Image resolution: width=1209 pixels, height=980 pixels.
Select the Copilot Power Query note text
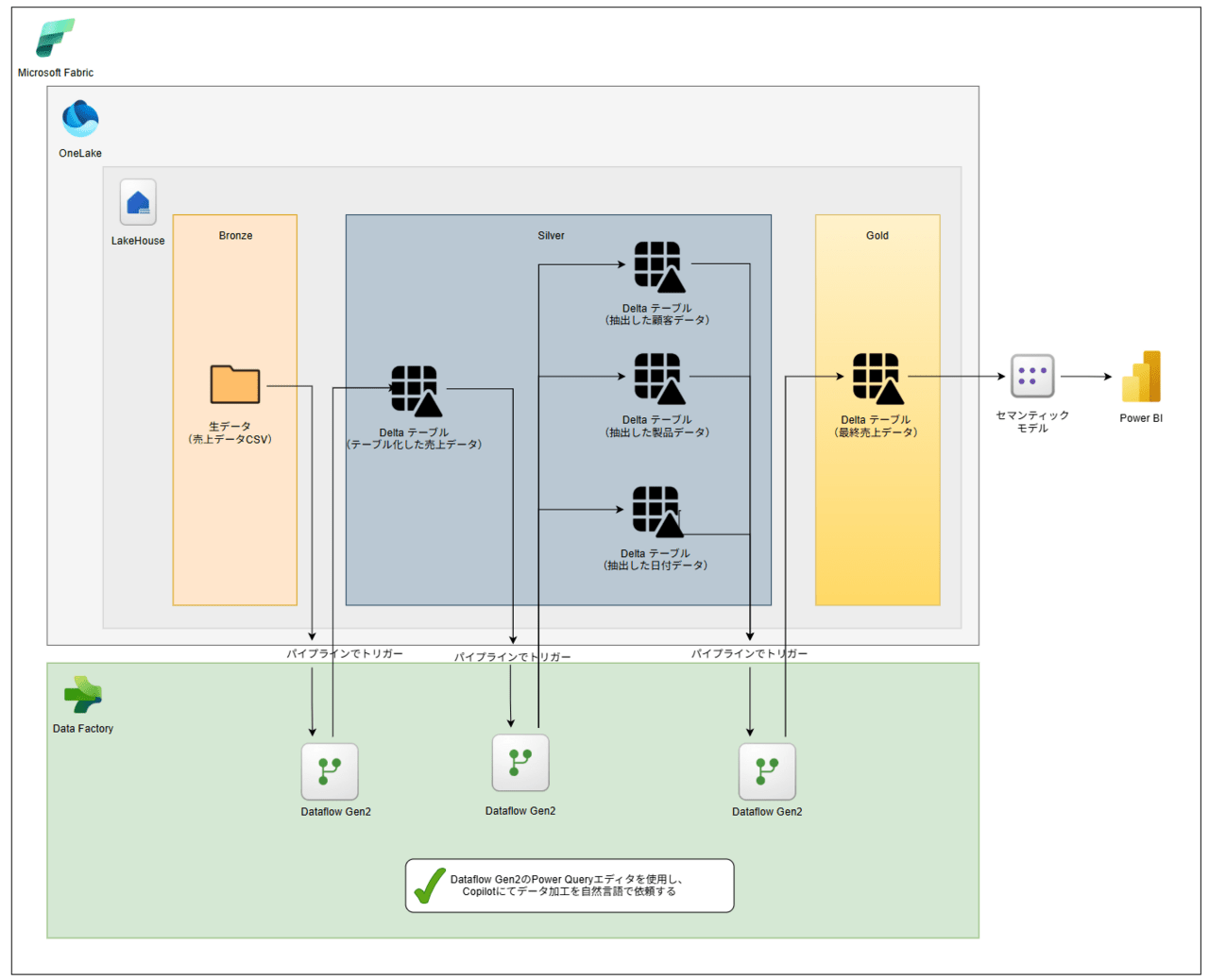569,886
